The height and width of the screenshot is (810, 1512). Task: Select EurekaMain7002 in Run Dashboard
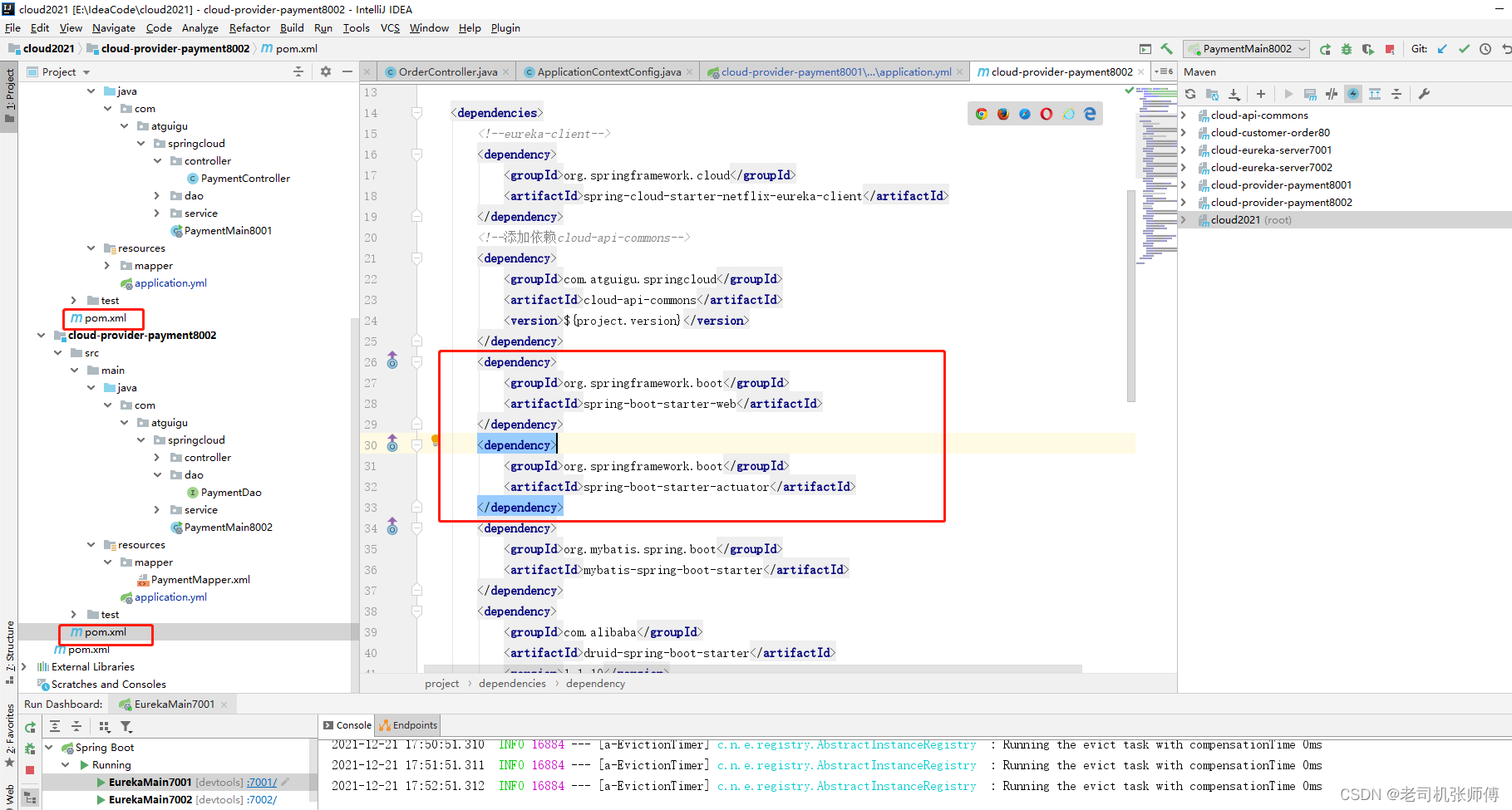(150, 800)
